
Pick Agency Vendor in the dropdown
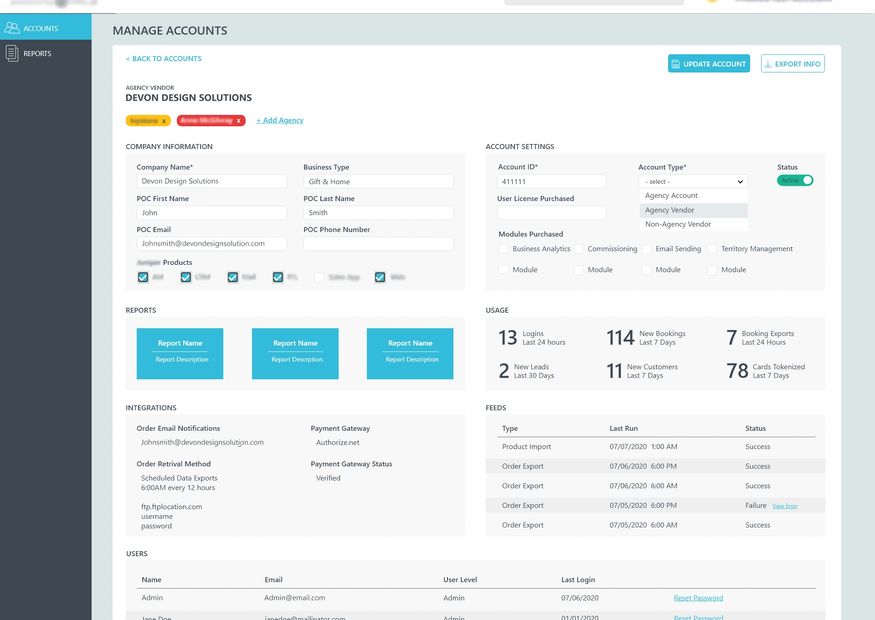coord(669,210)
